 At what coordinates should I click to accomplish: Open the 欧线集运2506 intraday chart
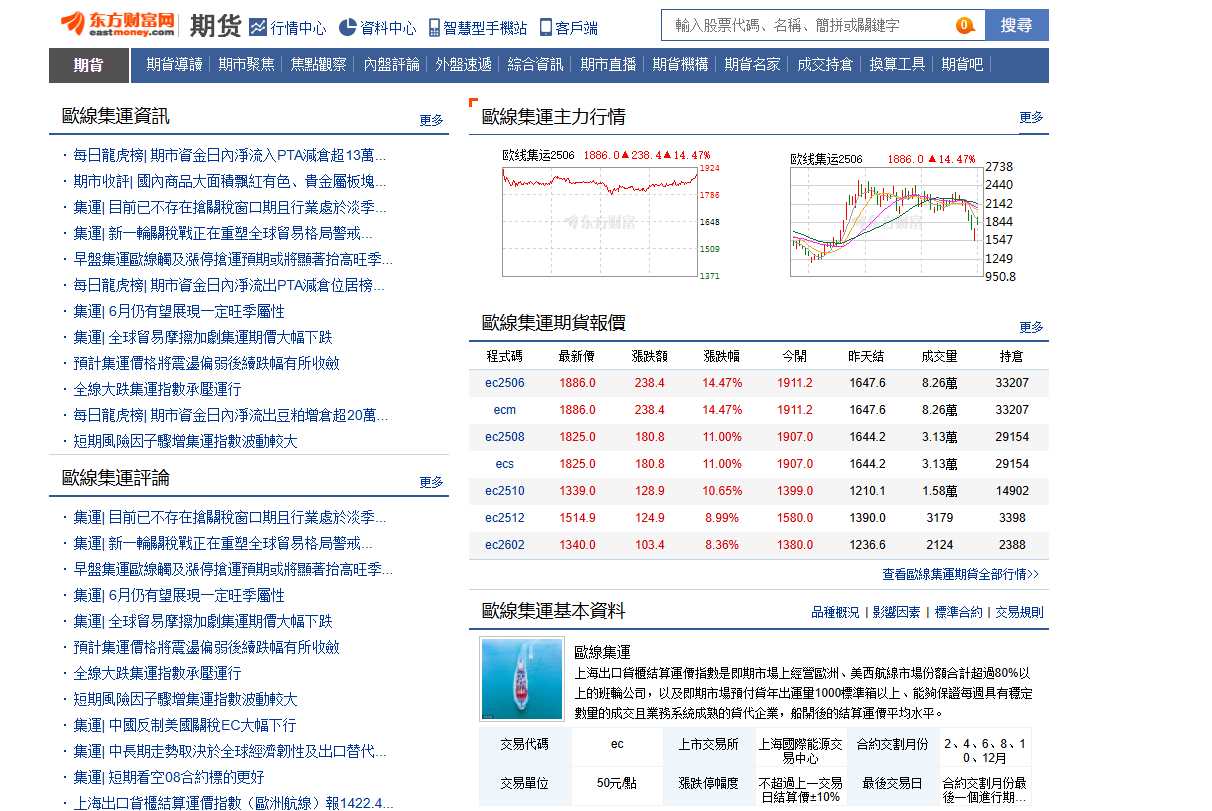pos(612,215)
